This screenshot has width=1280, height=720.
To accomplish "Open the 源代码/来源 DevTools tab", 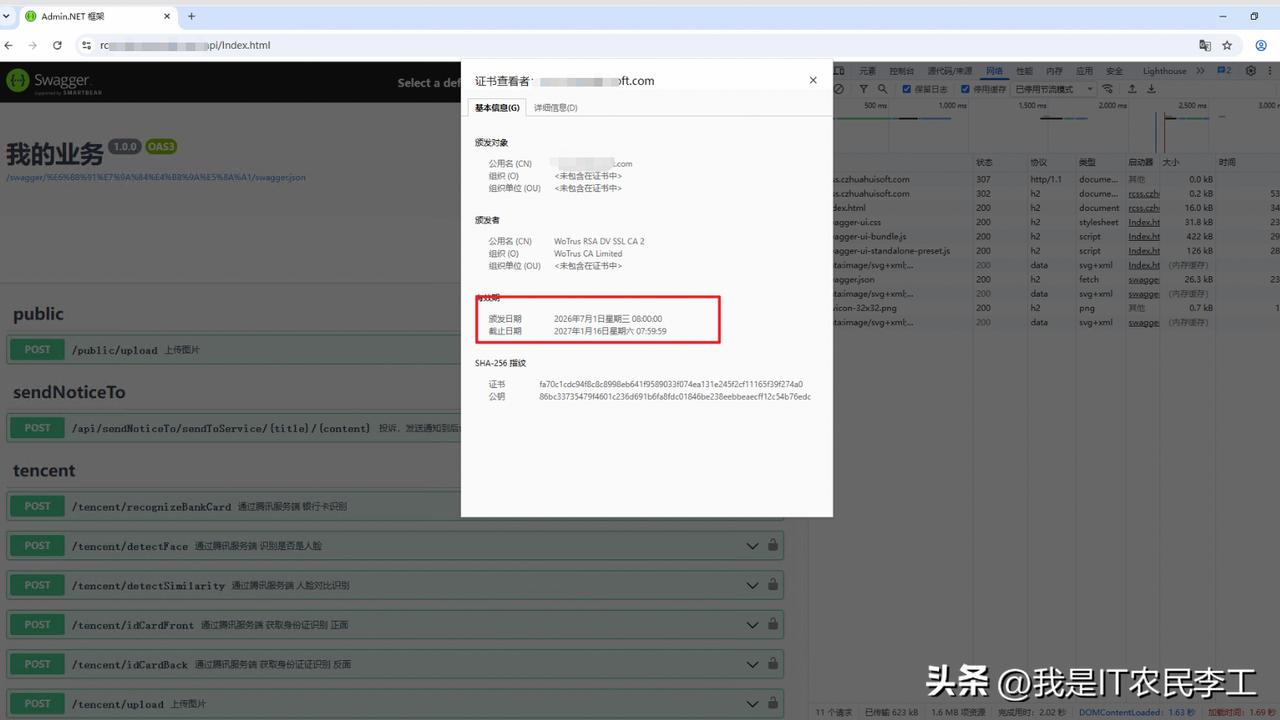I will [950, 71].
